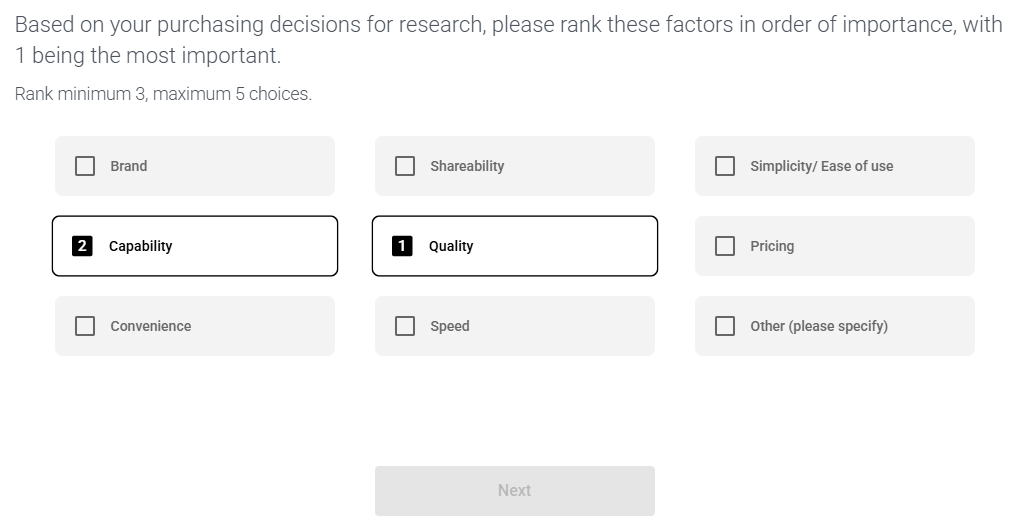The height and width of the screenshot is (531, 1023).
Task: Pick the Speed option label
Action: tap(449, 326)
